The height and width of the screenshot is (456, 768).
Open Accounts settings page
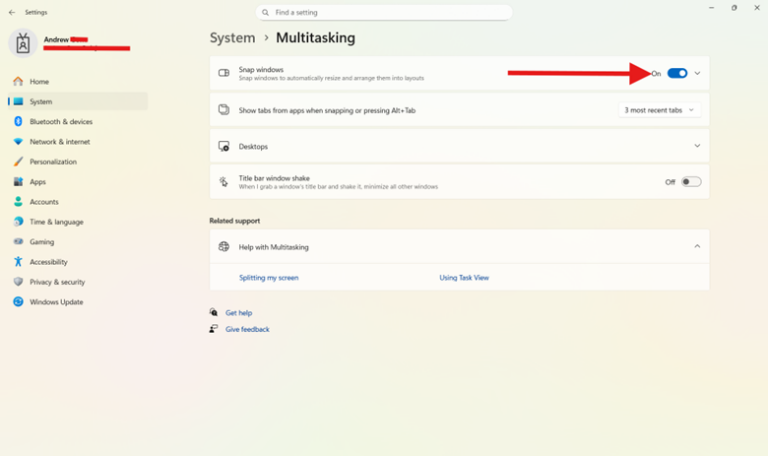(x=78, y=202)
